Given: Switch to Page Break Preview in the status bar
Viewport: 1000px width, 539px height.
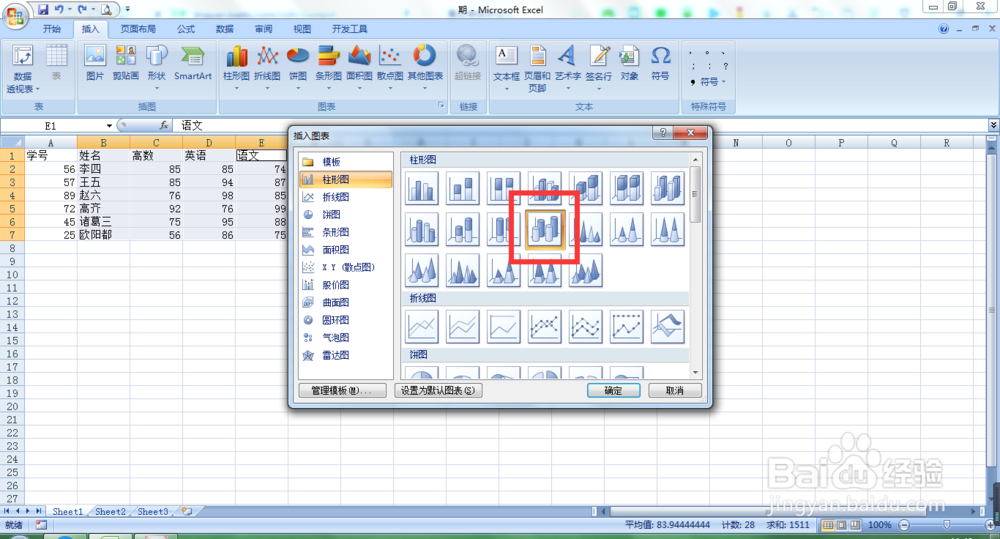Looking at the screenshot, I should (855, 525).
